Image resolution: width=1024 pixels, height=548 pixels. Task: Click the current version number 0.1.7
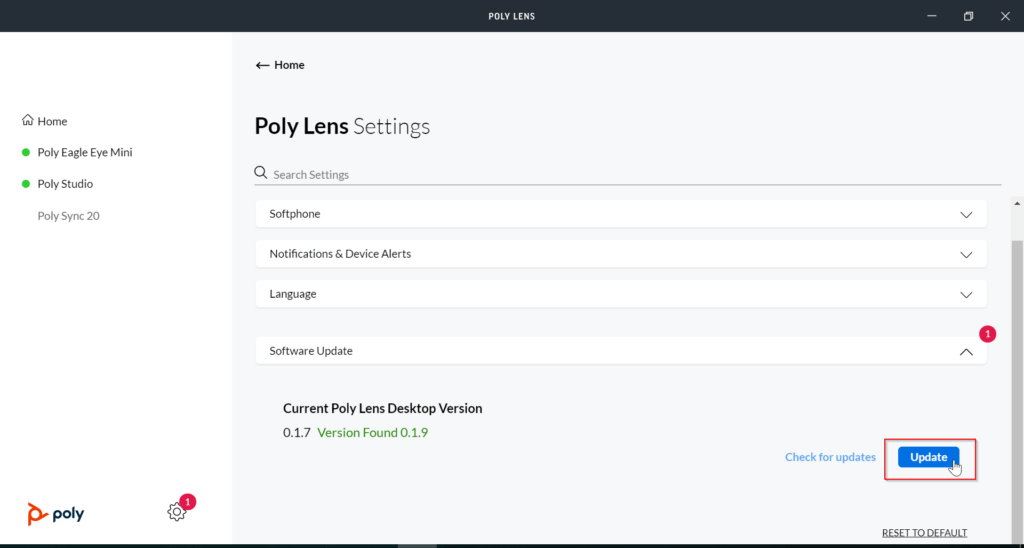296,432
